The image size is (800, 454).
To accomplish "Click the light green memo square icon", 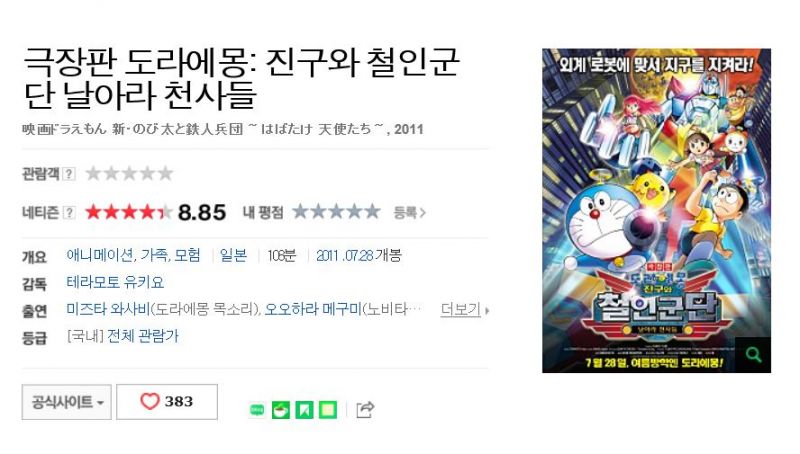I will [x=328, y=410].
